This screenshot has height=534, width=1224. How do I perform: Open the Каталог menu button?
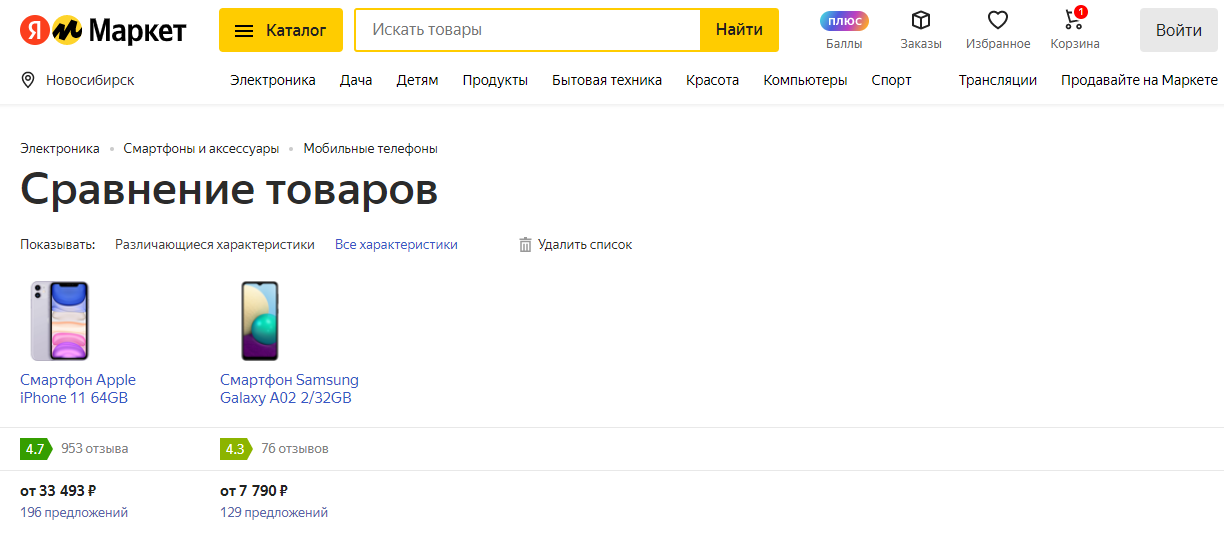pyautogui.click(x=281, y=30)
